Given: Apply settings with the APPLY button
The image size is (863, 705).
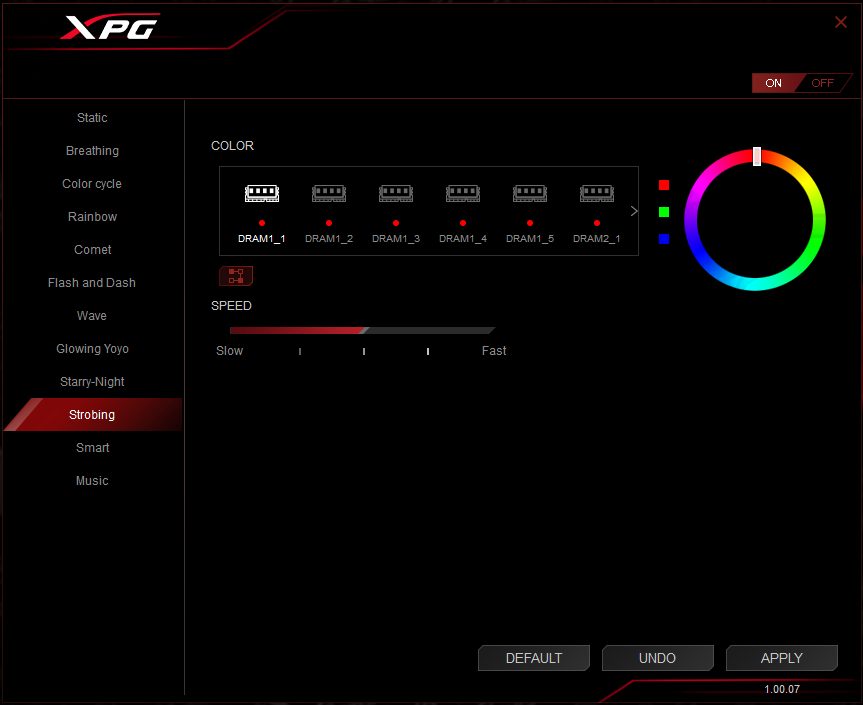Looking at the screenshot, I should 782,658.
